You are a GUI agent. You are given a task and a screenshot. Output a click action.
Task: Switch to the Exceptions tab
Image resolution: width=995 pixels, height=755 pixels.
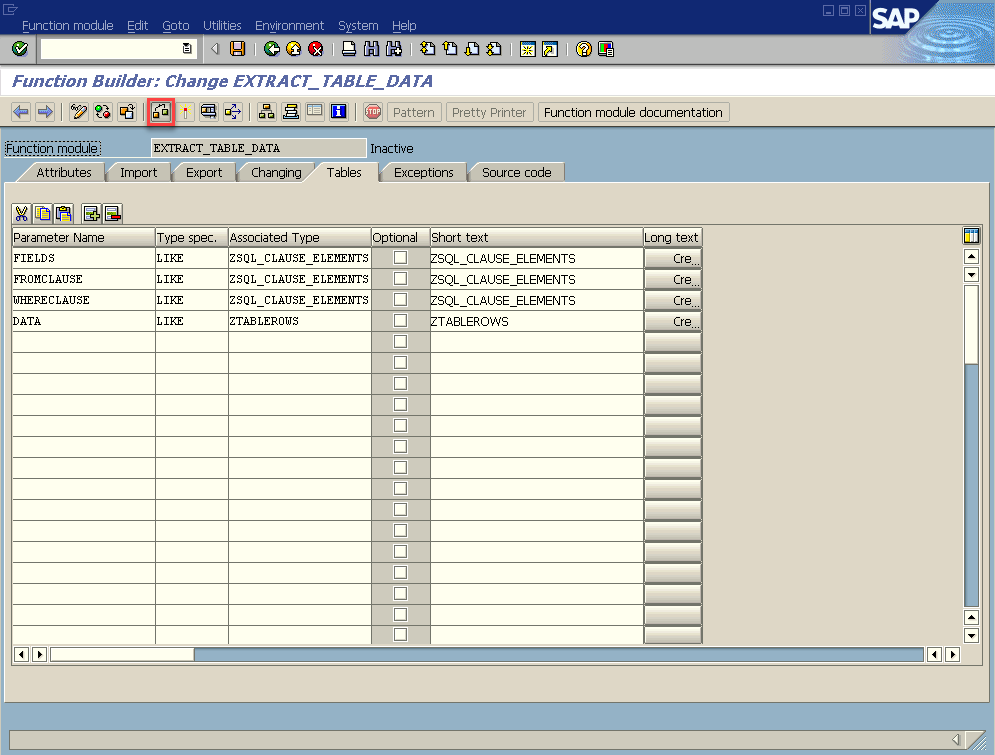(x=423, y=173)
